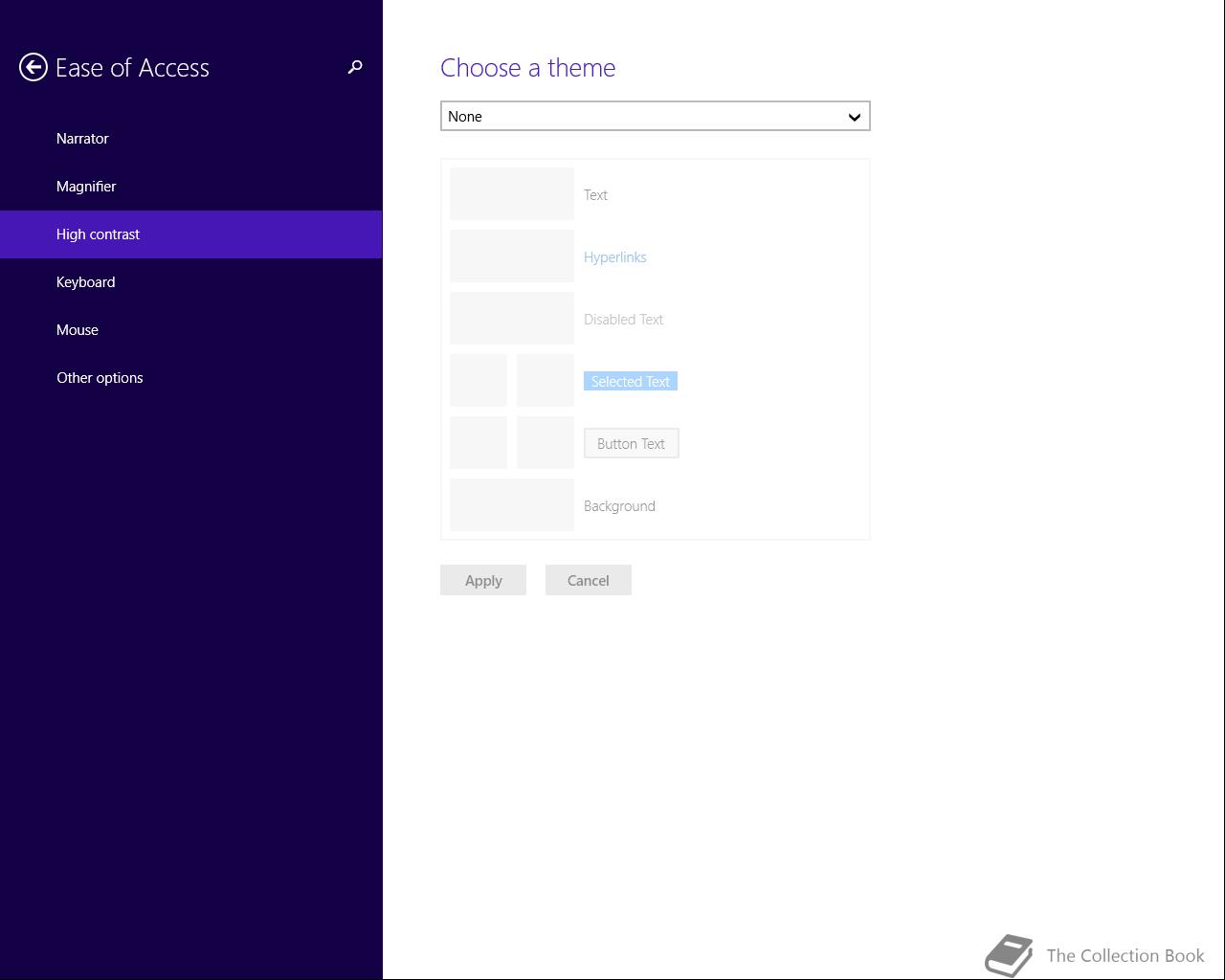Screen dimensions: 1225x980
Task: Open Mouse settings
Action: (x=190, y=330)
